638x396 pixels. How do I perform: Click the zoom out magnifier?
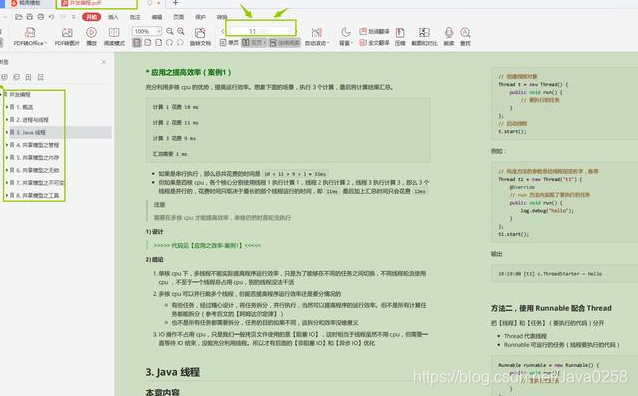(170, 31)
